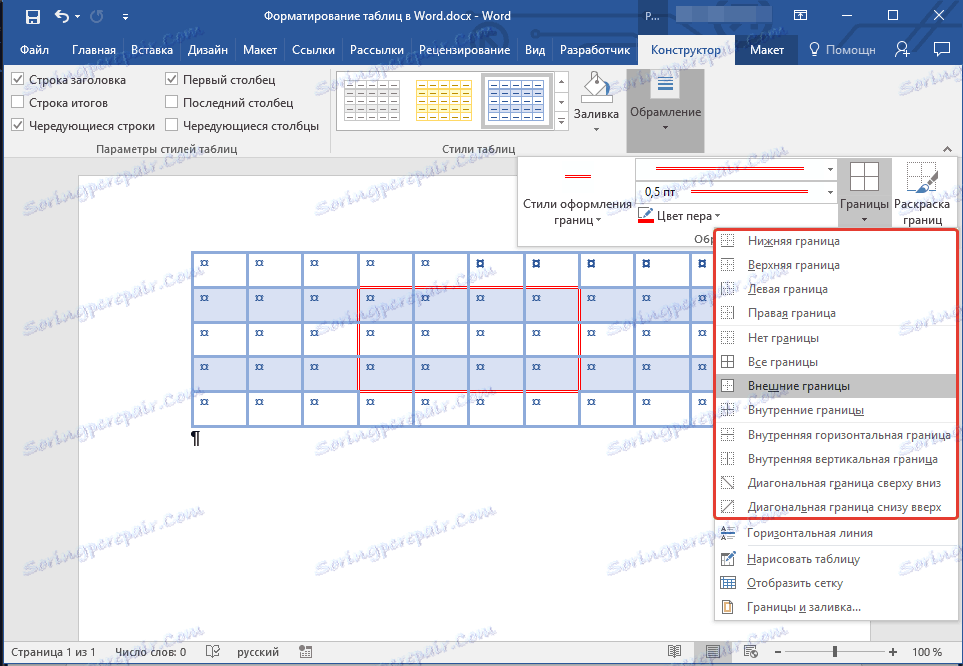Toggle Строка итогов checkbox
The image size is (963, 666).
(x=18, y=102)
